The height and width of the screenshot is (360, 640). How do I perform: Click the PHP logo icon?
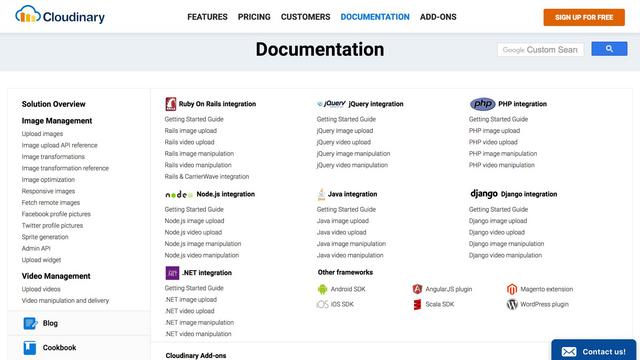click(x=482, y=104)
